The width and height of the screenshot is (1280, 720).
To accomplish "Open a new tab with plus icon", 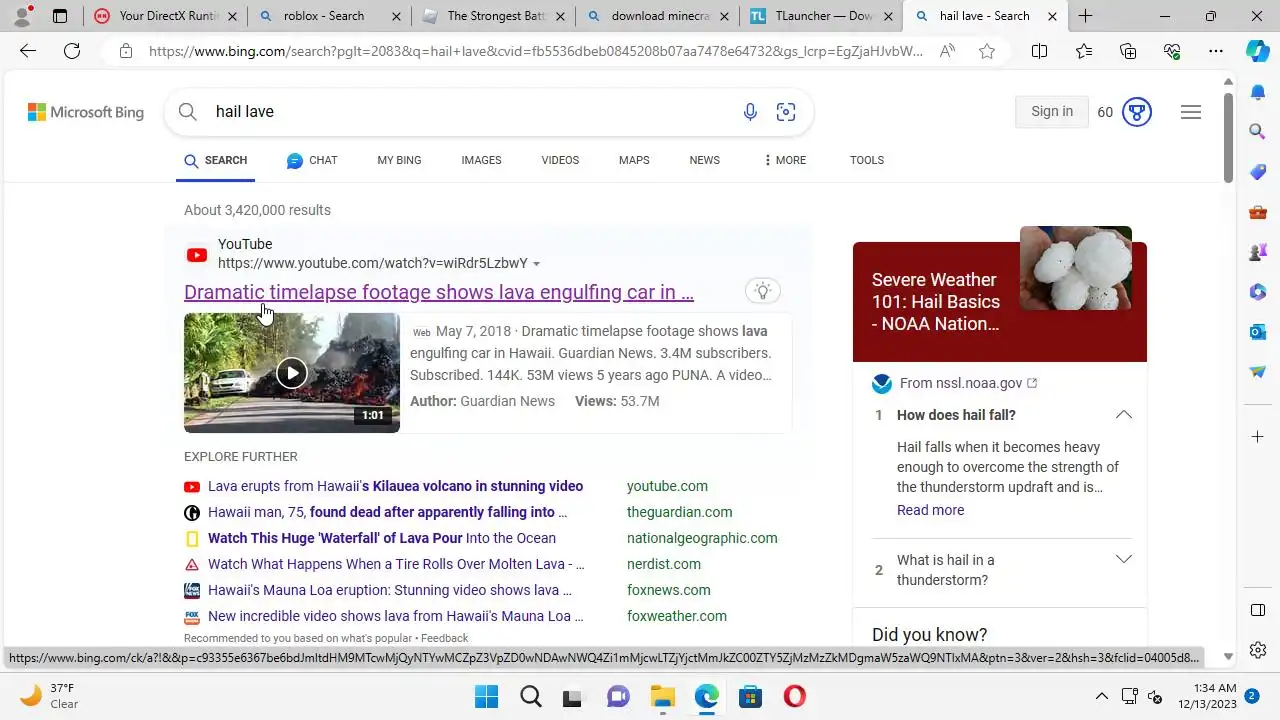I will pyautogui.click(x=1085, y=16).
